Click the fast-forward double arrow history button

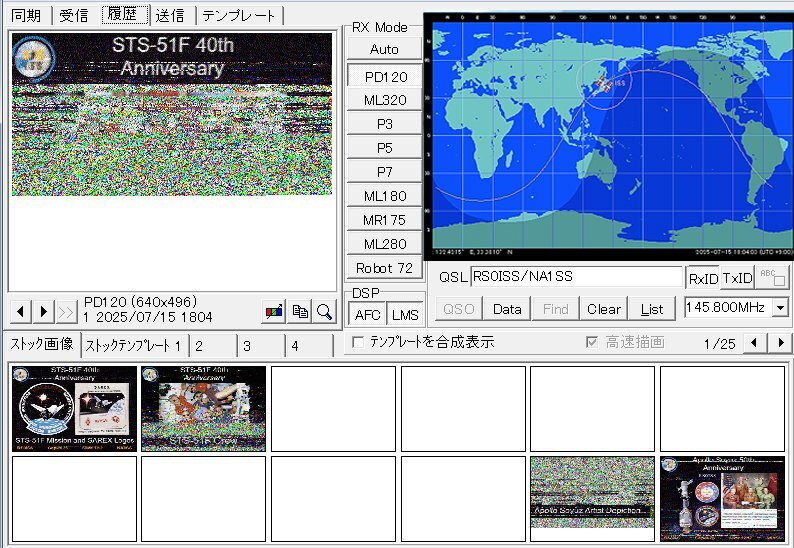tap(66, 312)
